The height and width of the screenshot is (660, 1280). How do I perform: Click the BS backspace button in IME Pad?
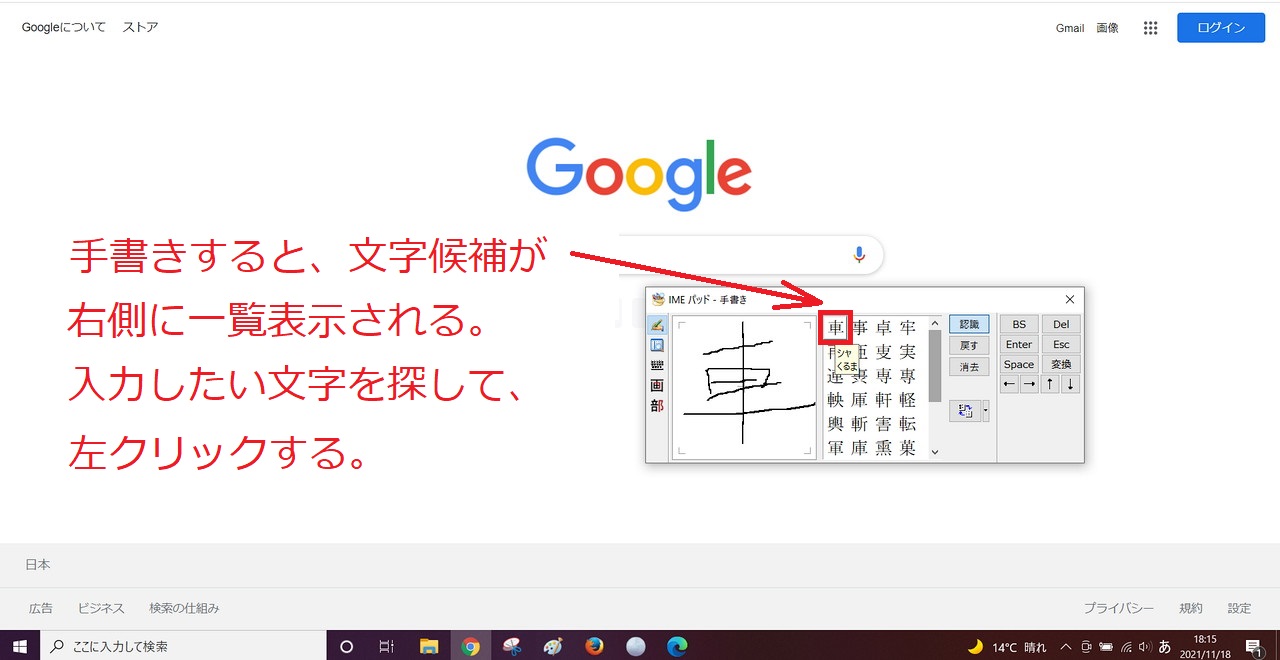[1019, 324]
